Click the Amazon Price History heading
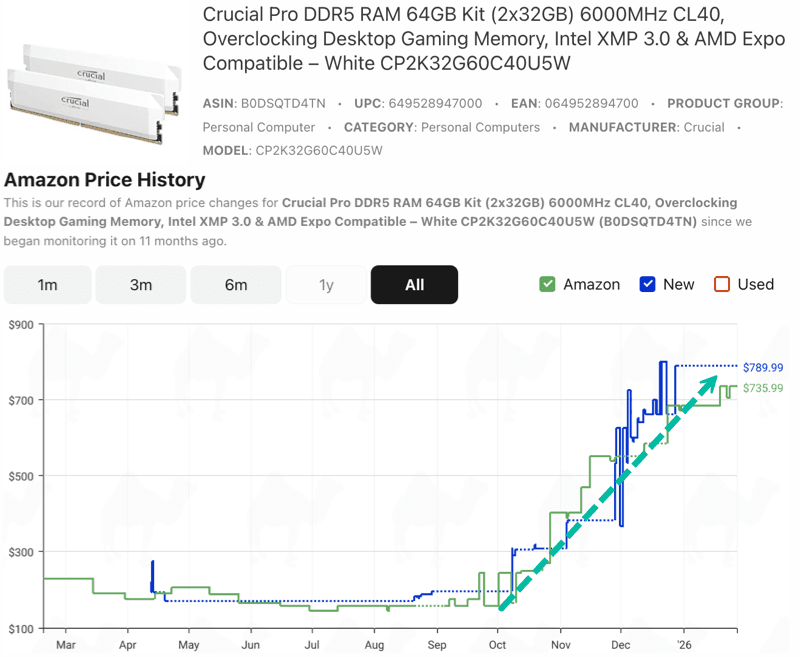Image resolution: width=800 pixels, height=657 pixels. coord(105,180)
